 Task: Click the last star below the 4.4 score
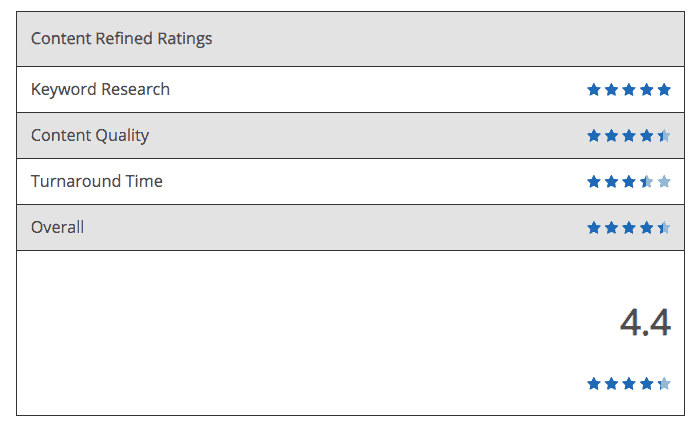(663, 383)
